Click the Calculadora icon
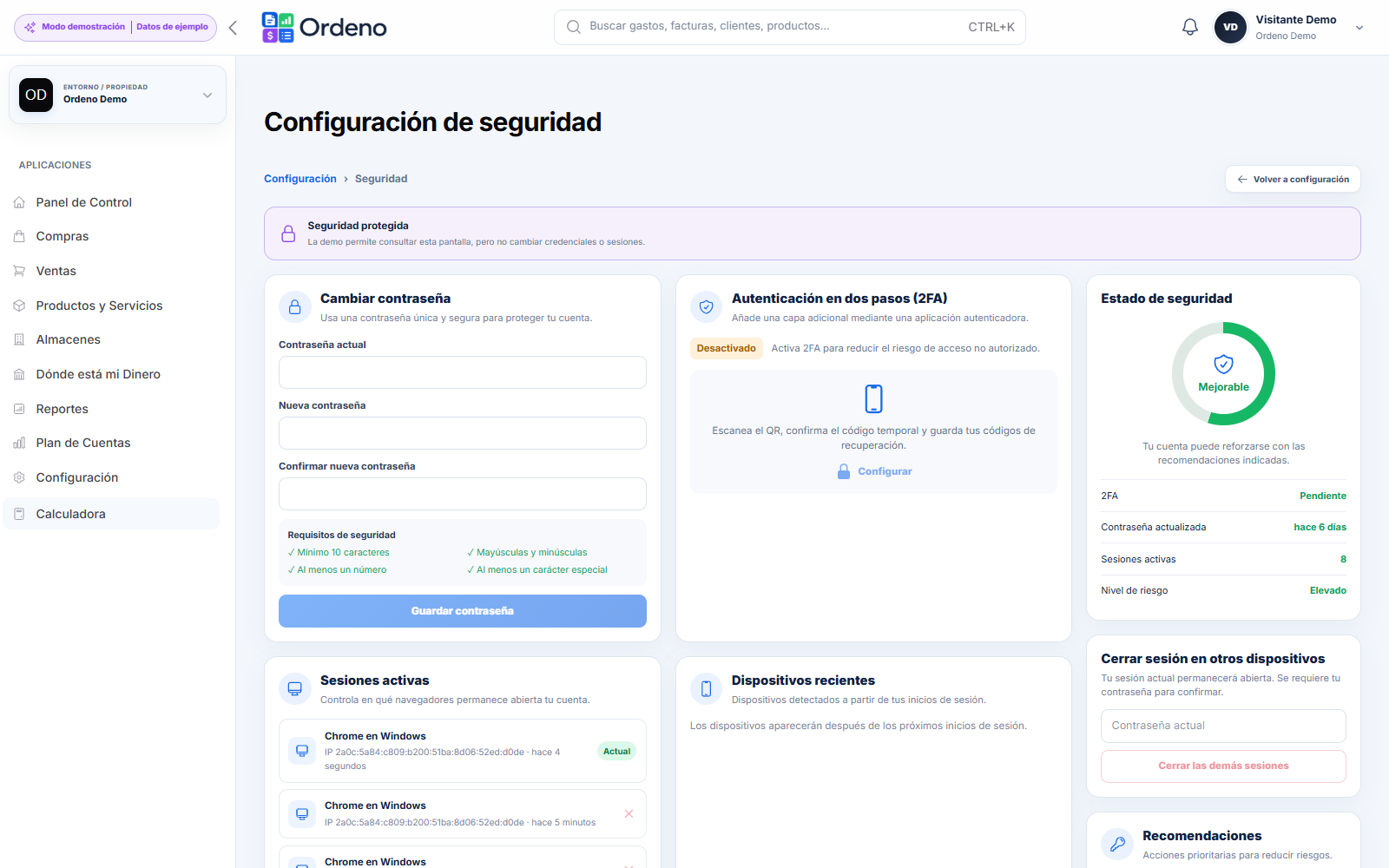This screenshot has width=1389, height=868. (x=19, y=514)
